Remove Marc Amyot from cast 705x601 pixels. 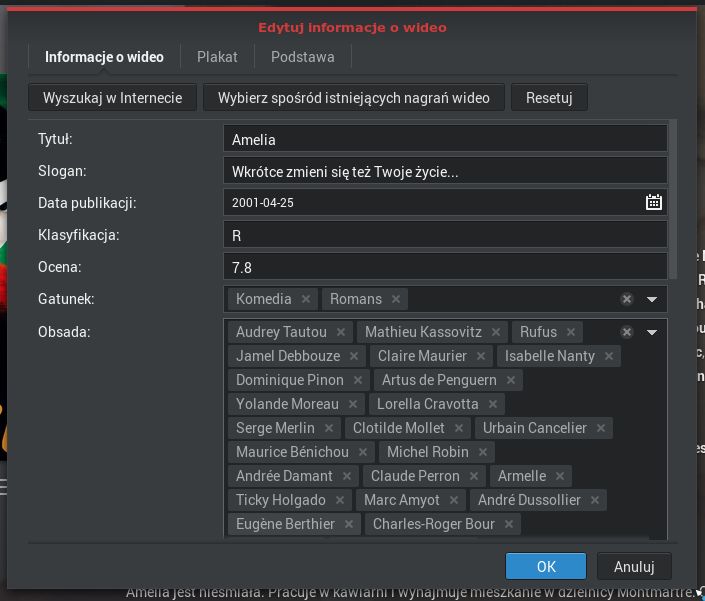(x=454, y=500)
